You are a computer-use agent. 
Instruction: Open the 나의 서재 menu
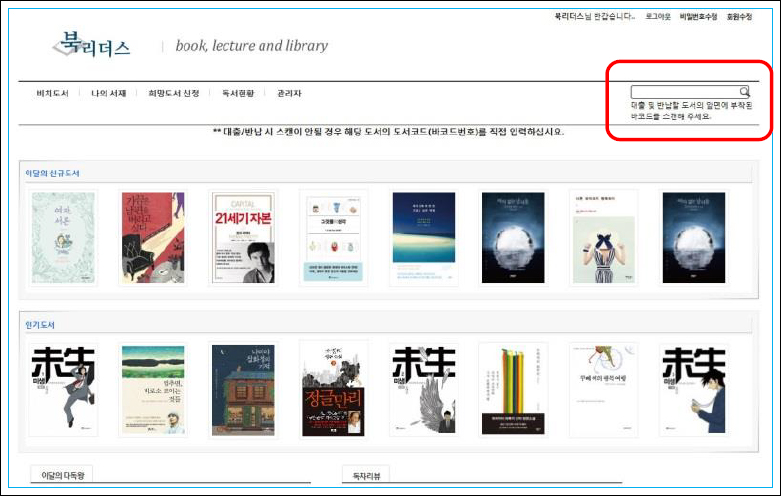pyautogui.click(x=109, y=93)
